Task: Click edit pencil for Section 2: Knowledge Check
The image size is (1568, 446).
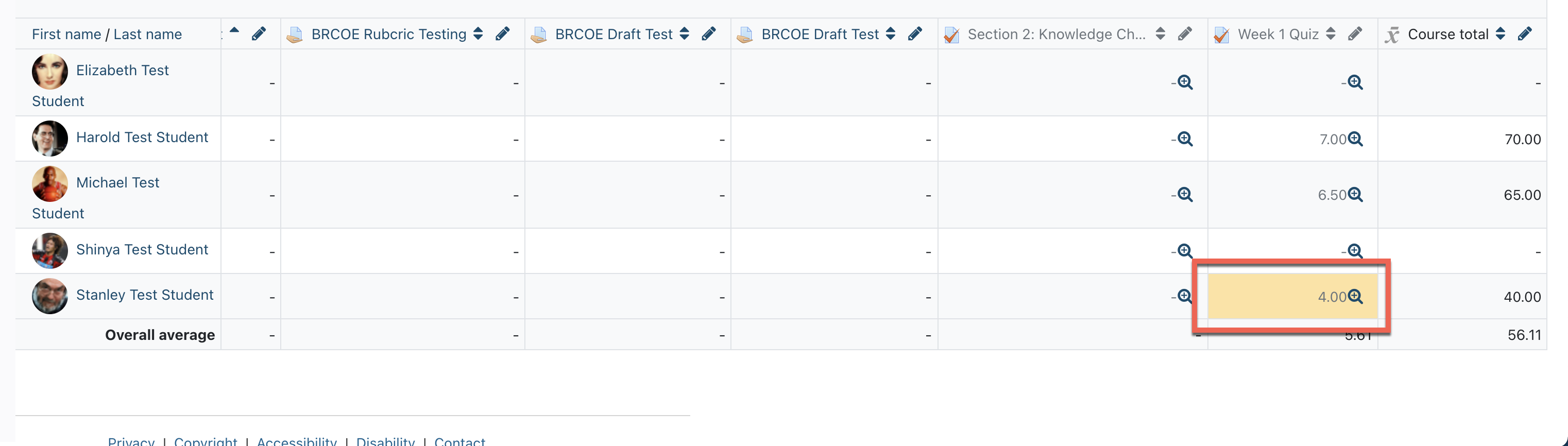Action: [1185, 34]
